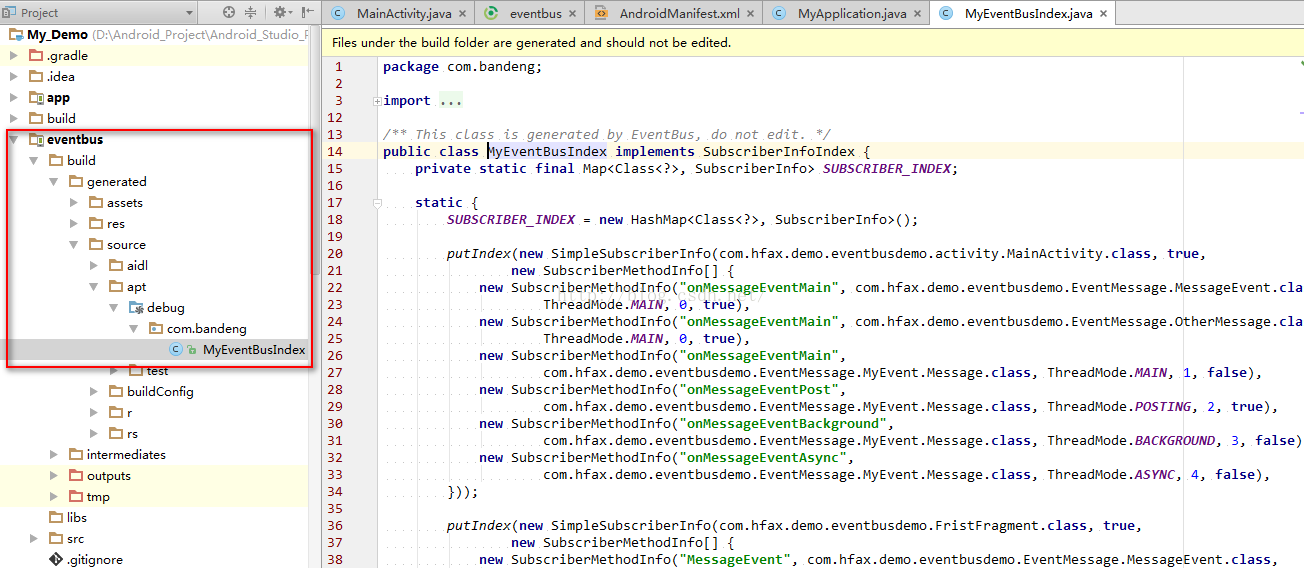
Task: Click line number 14 in gutter
Action: click(x=335, y=152)
